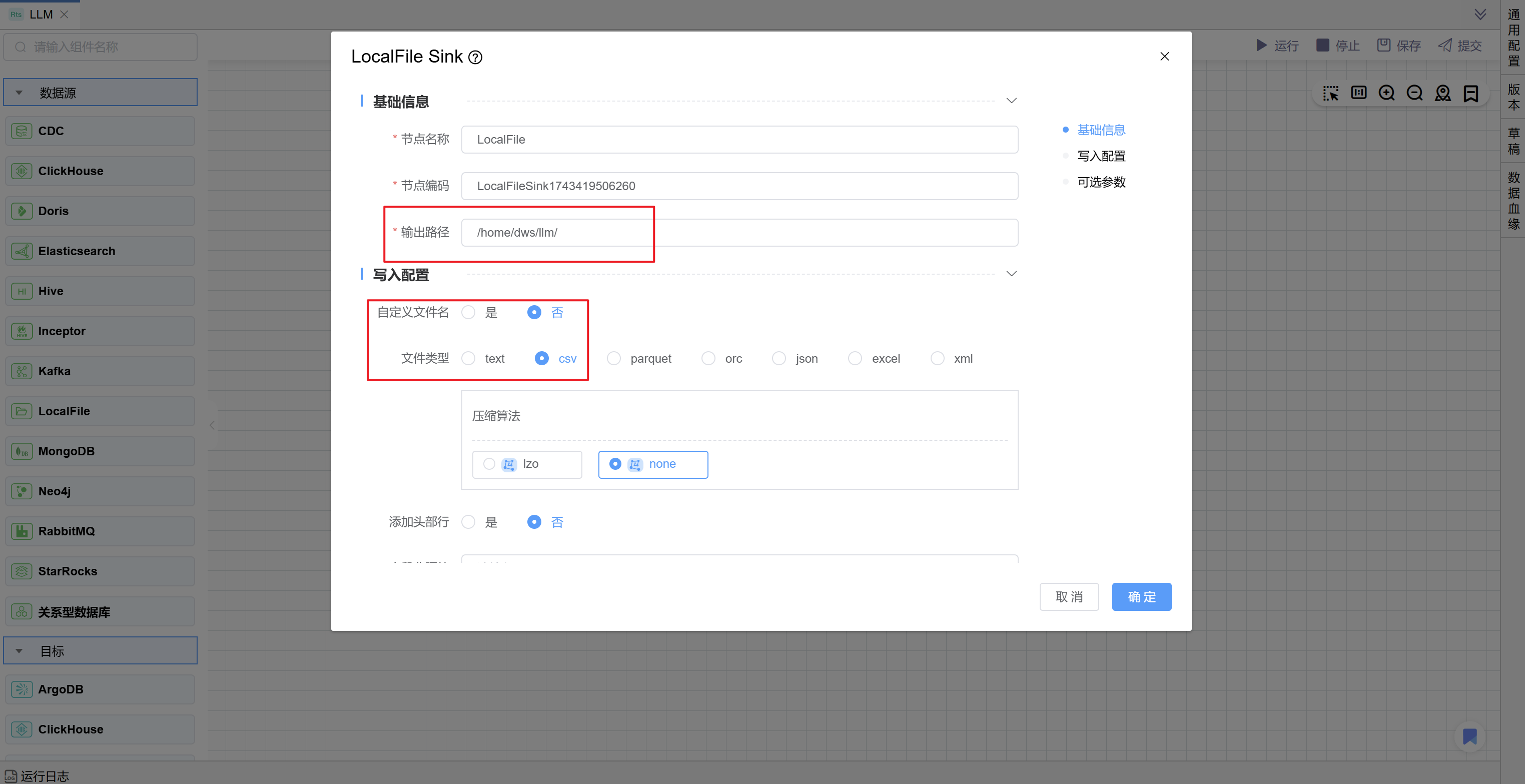This screenshot has height=784, width=1525.
Task: Click the MongoDB component icon
Action: (x=22, y=451)
